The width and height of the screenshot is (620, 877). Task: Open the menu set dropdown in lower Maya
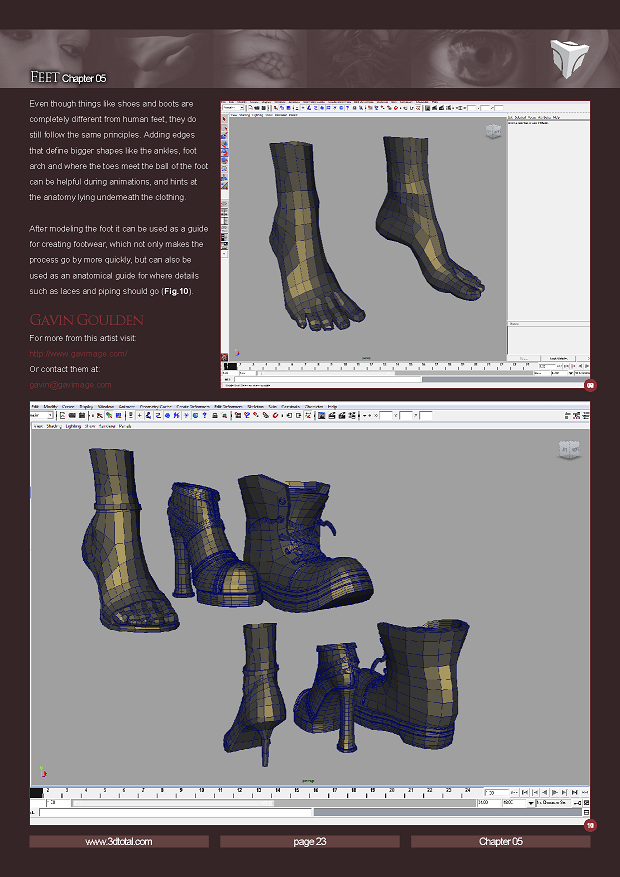(x=41, y=415)
